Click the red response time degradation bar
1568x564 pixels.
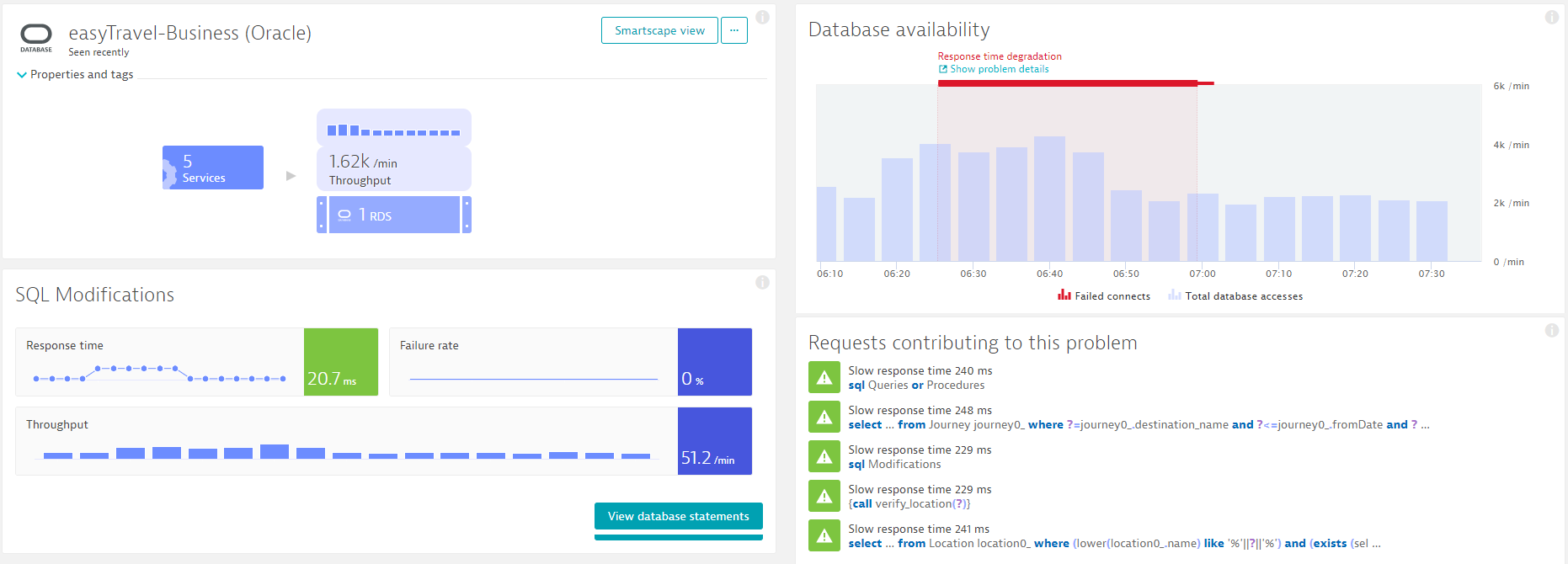[x=1068, y=83]
